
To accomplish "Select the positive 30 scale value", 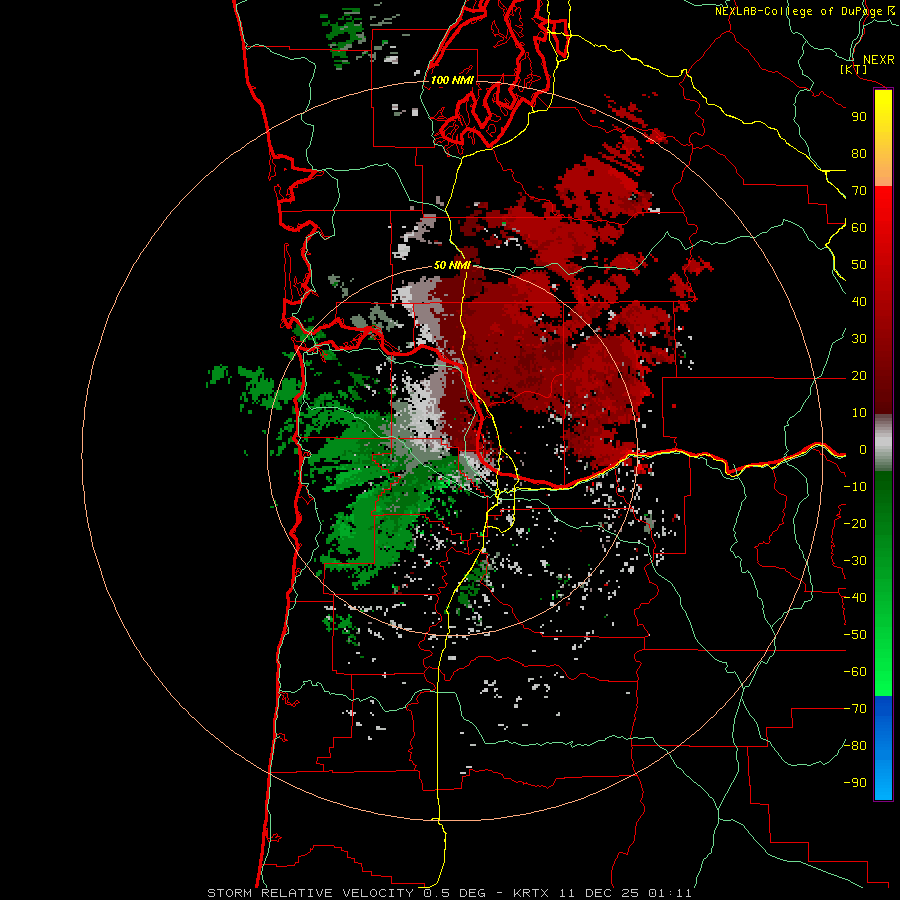I will point(859,339).
